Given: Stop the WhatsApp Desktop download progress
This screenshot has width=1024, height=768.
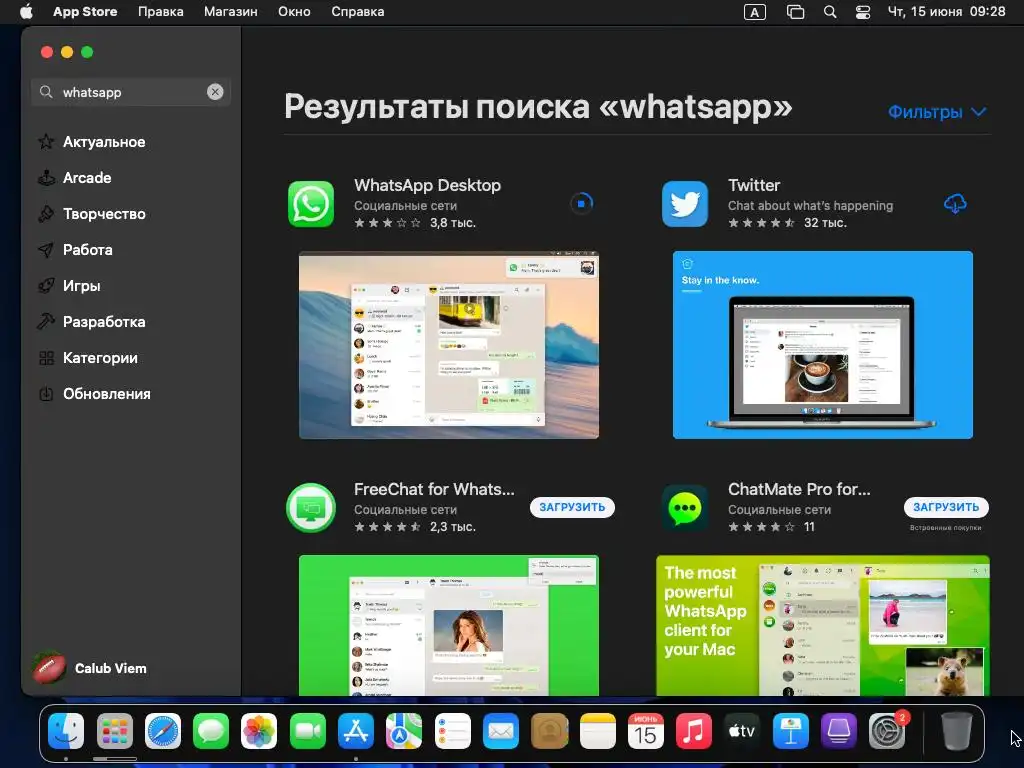Looking at the screenshot, I should [581, 204].
